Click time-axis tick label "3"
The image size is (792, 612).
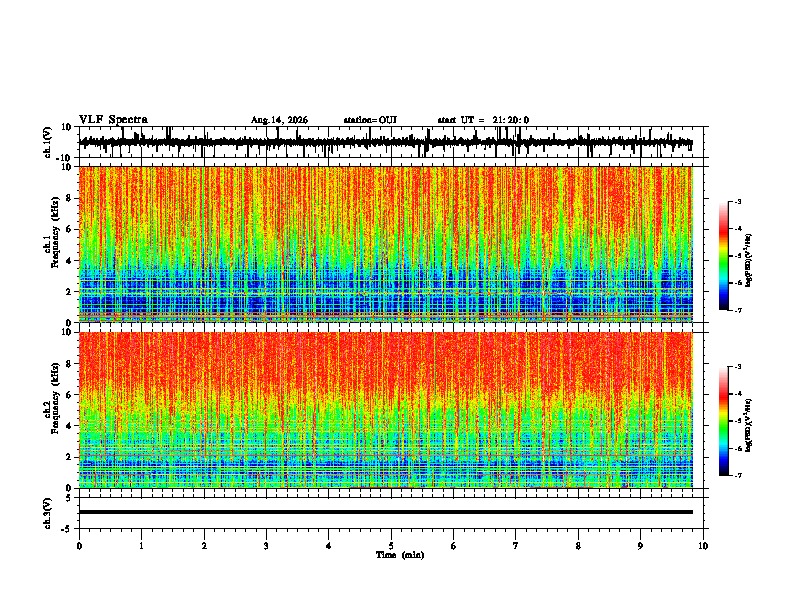[266, 546]
